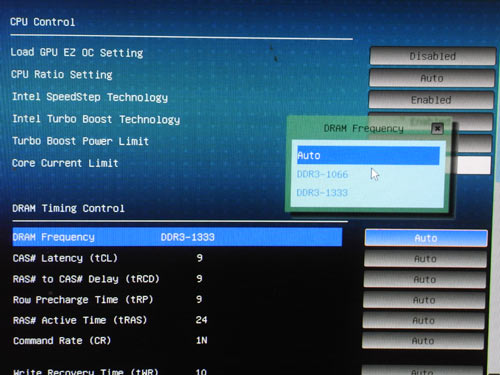The height and width of the screenshot is (375, 500).
Task: Choose DDR3-1066 in the popup list
Action: click(x=322, y=174)
